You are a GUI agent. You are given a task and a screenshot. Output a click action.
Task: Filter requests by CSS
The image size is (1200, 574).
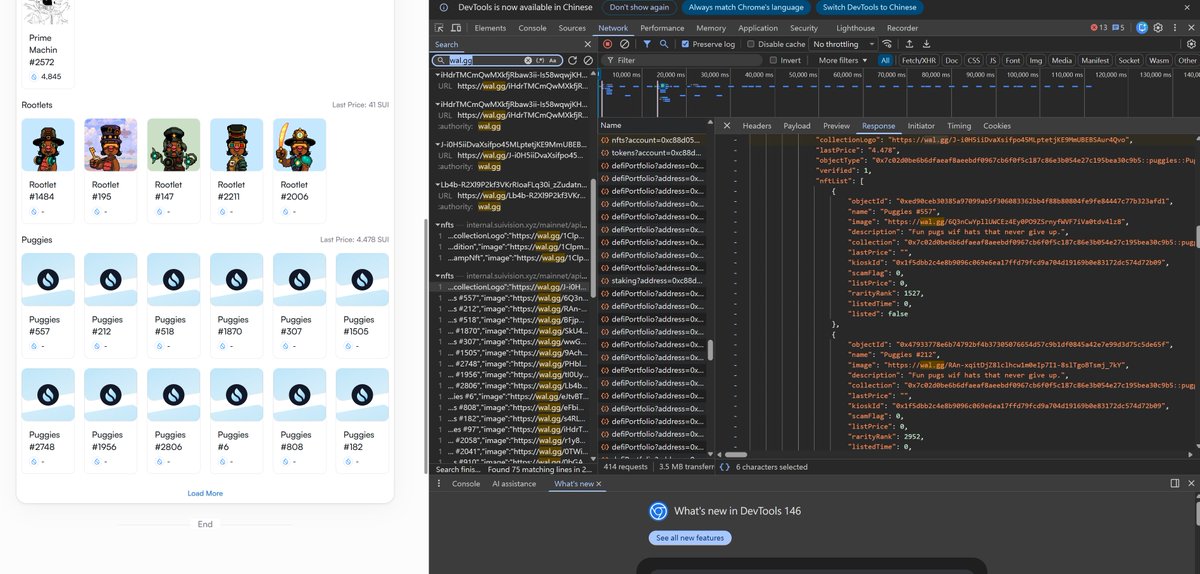tap(973, 60)
